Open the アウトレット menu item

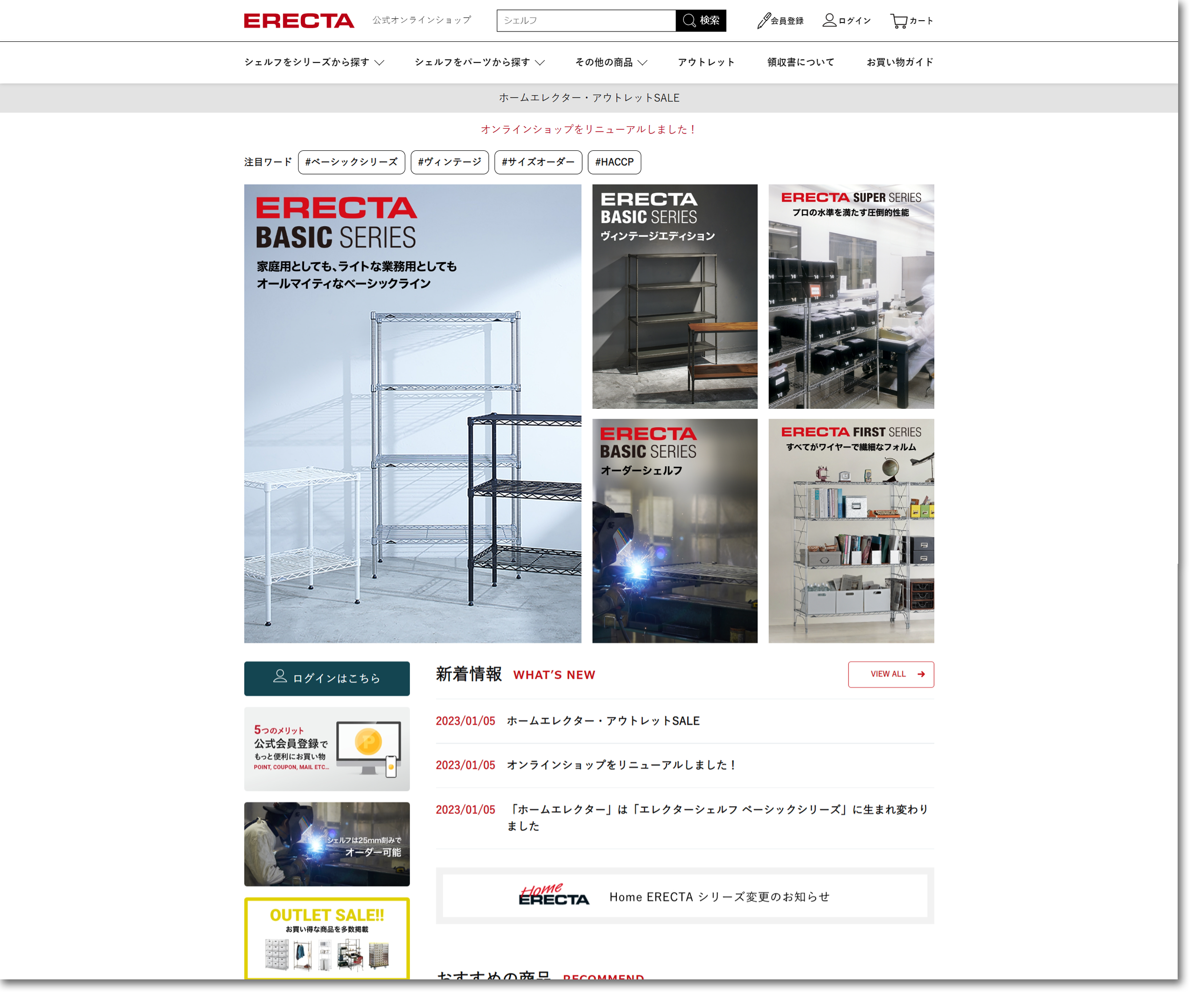coord(705,63)
